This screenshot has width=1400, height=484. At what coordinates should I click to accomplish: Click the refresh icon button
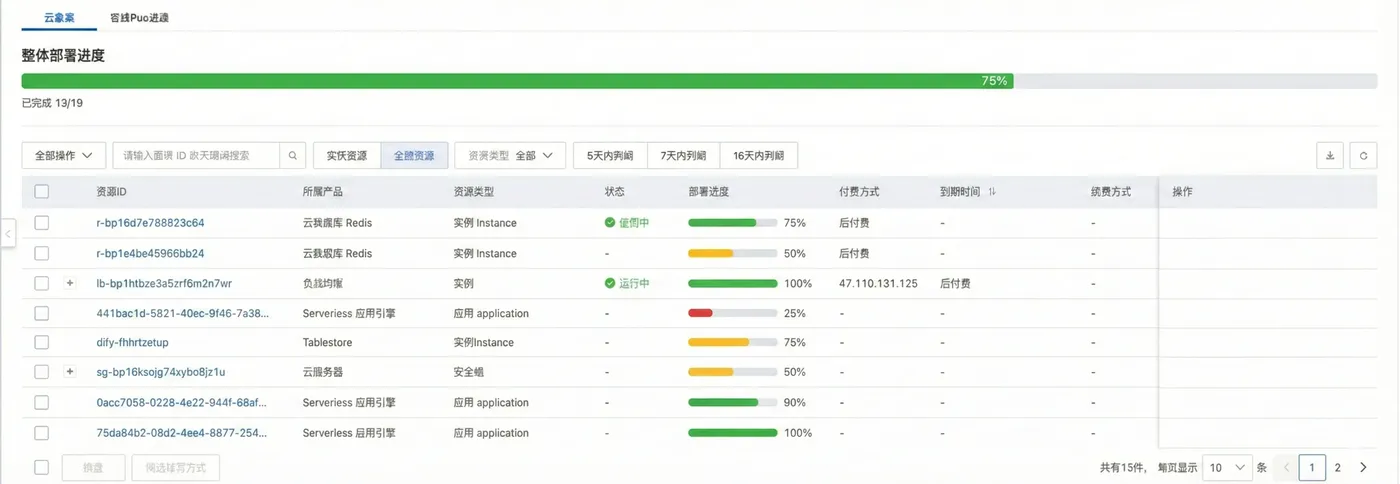coord(1363,156)
